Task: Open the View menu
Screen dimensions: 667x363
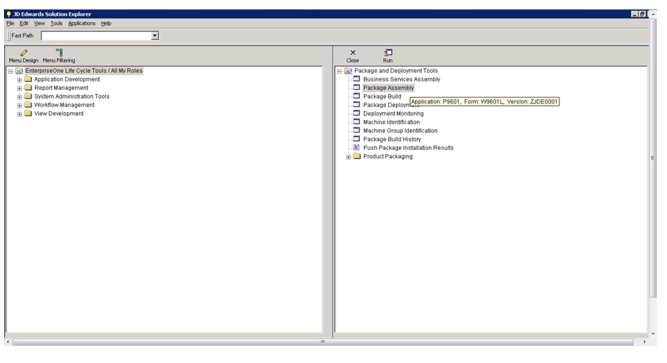Action: point(40,23)
